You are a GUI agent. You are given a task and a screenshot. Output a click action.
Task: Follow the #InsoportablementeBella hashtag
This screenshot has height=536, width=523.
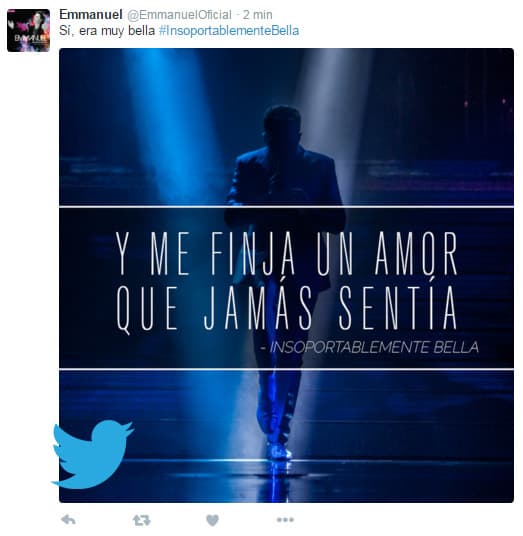[229, 31]
